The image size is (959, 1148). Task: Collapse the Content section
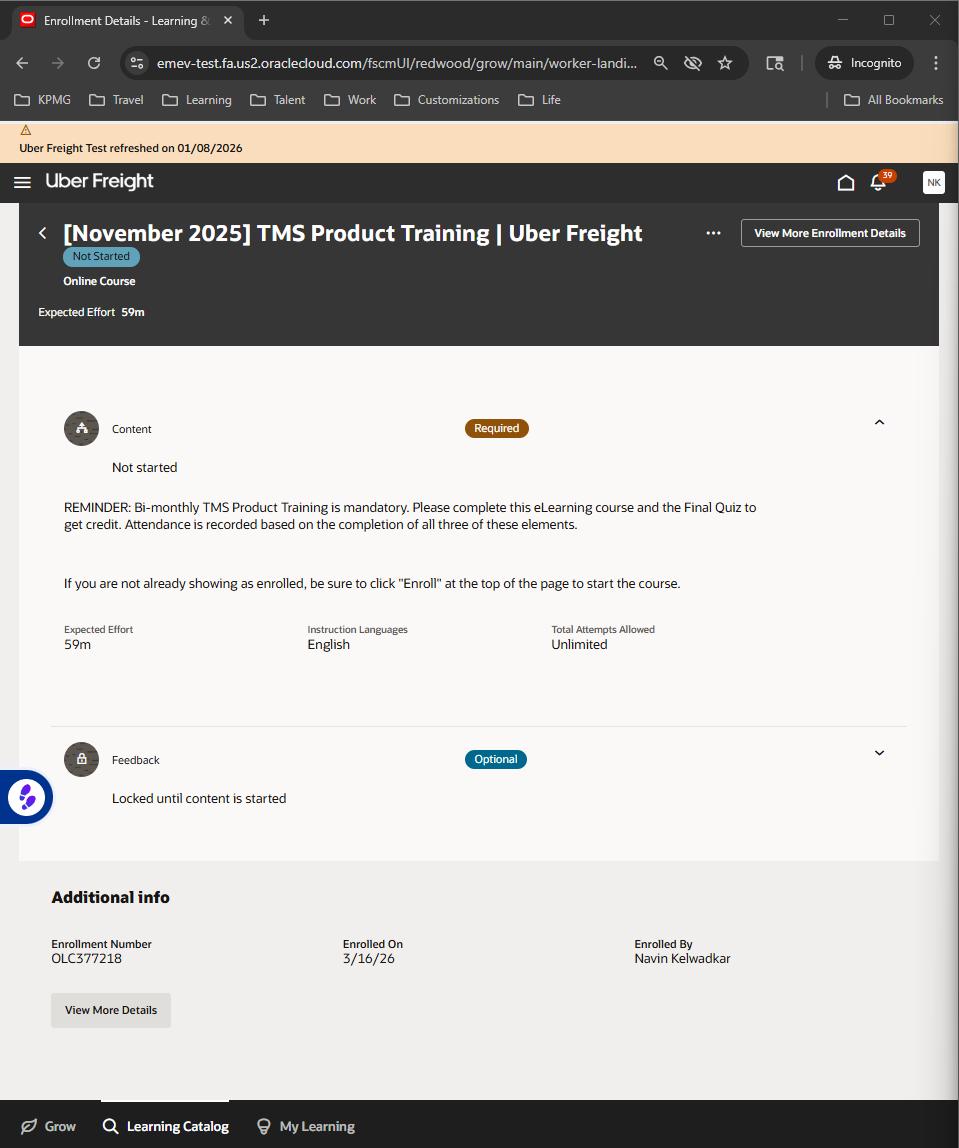coord(879,422)
